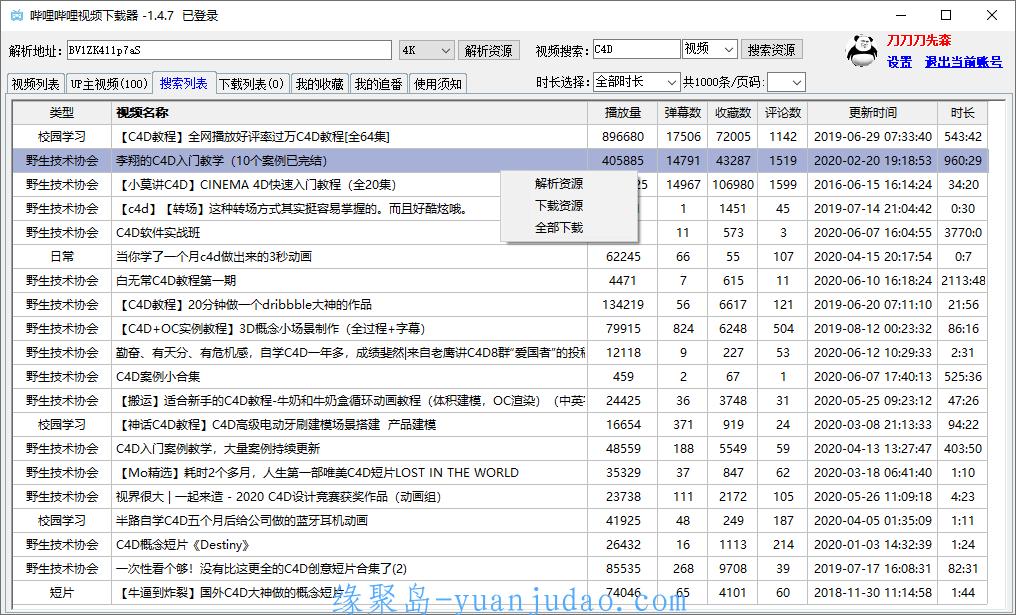Sort by 时长 column header
The height and width of the screenshot is (615, 1016).
[x=963, y=113]
